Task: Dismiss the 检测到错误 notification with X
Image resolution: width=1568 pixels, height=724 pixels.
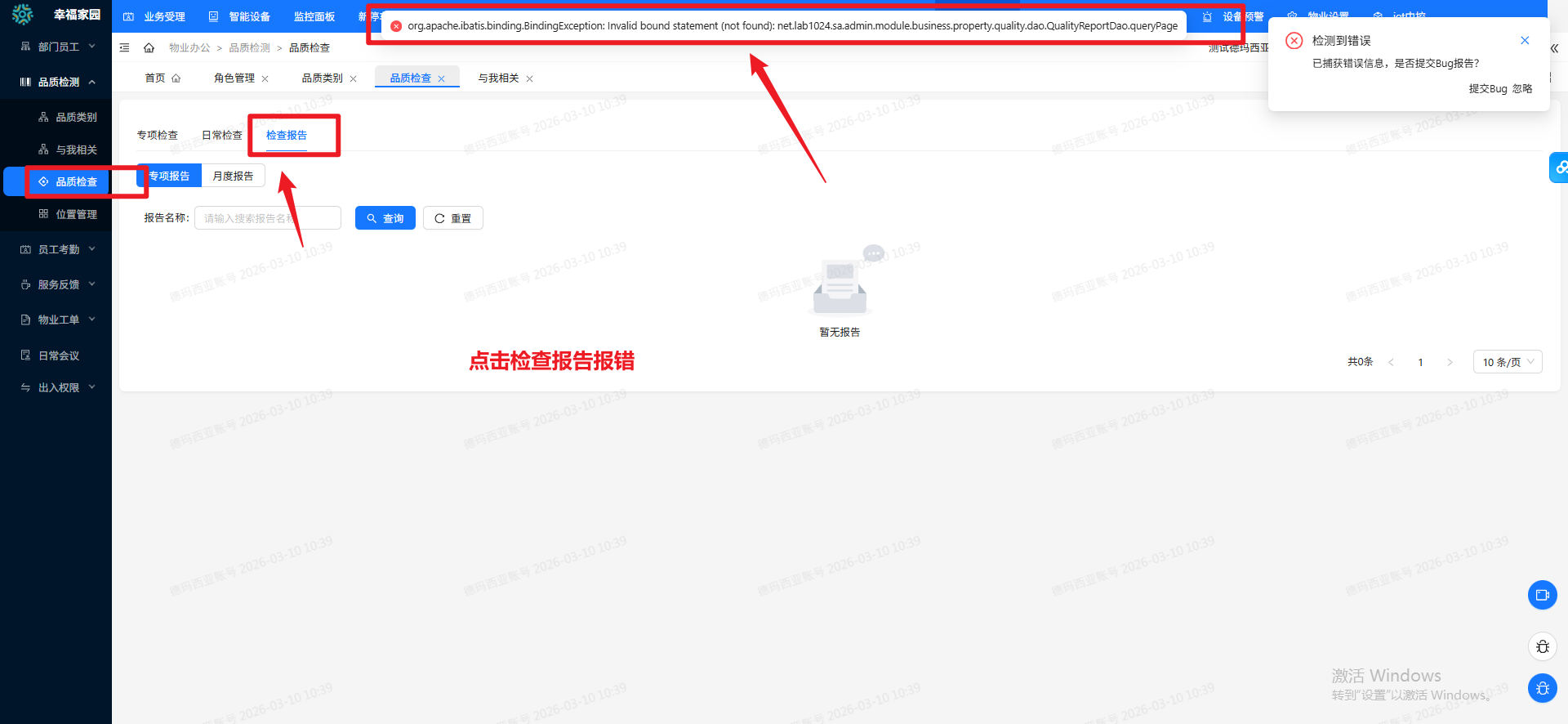Action: pos(1525,40)
